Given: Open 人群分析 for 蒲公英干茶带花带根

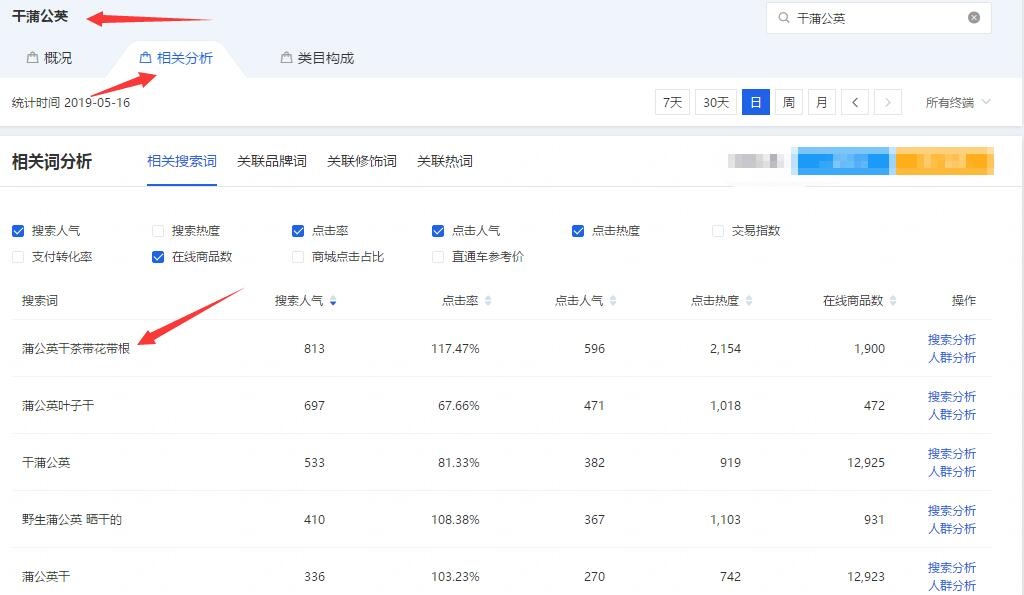Looking at the screenshot, I should 952,357.
